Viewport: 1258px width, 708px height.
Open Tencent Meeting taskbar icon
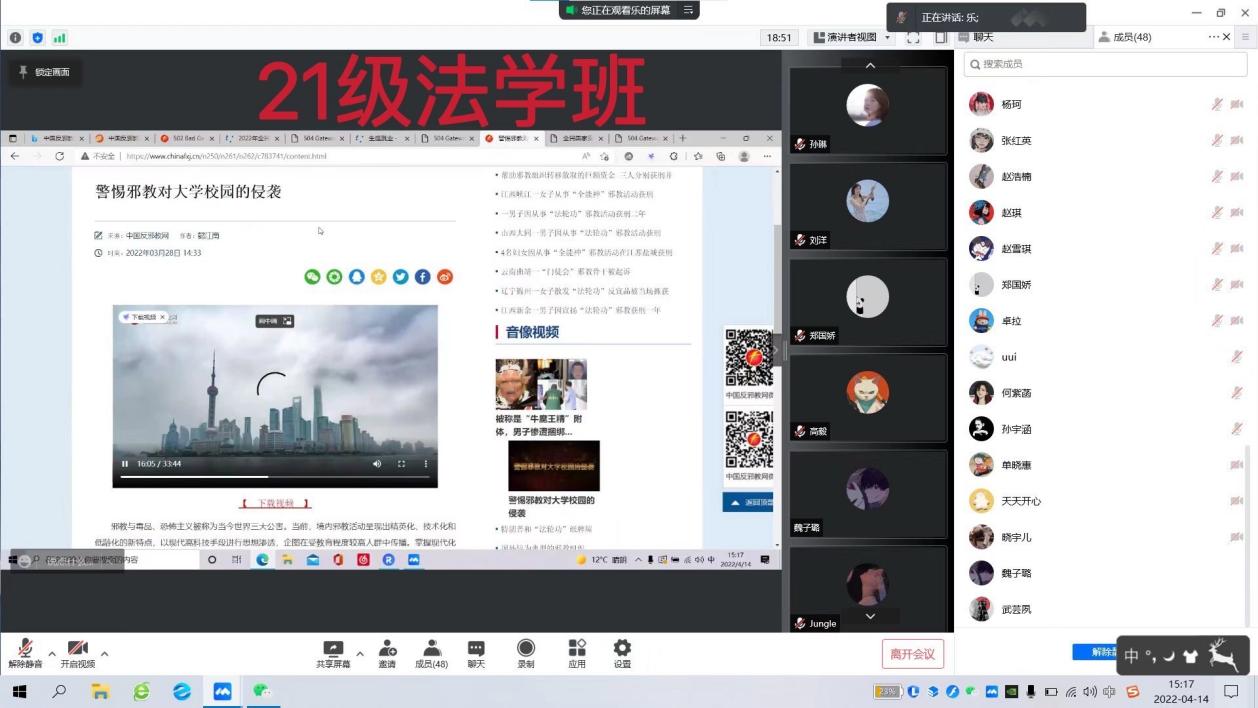click(x=222, y=691)
